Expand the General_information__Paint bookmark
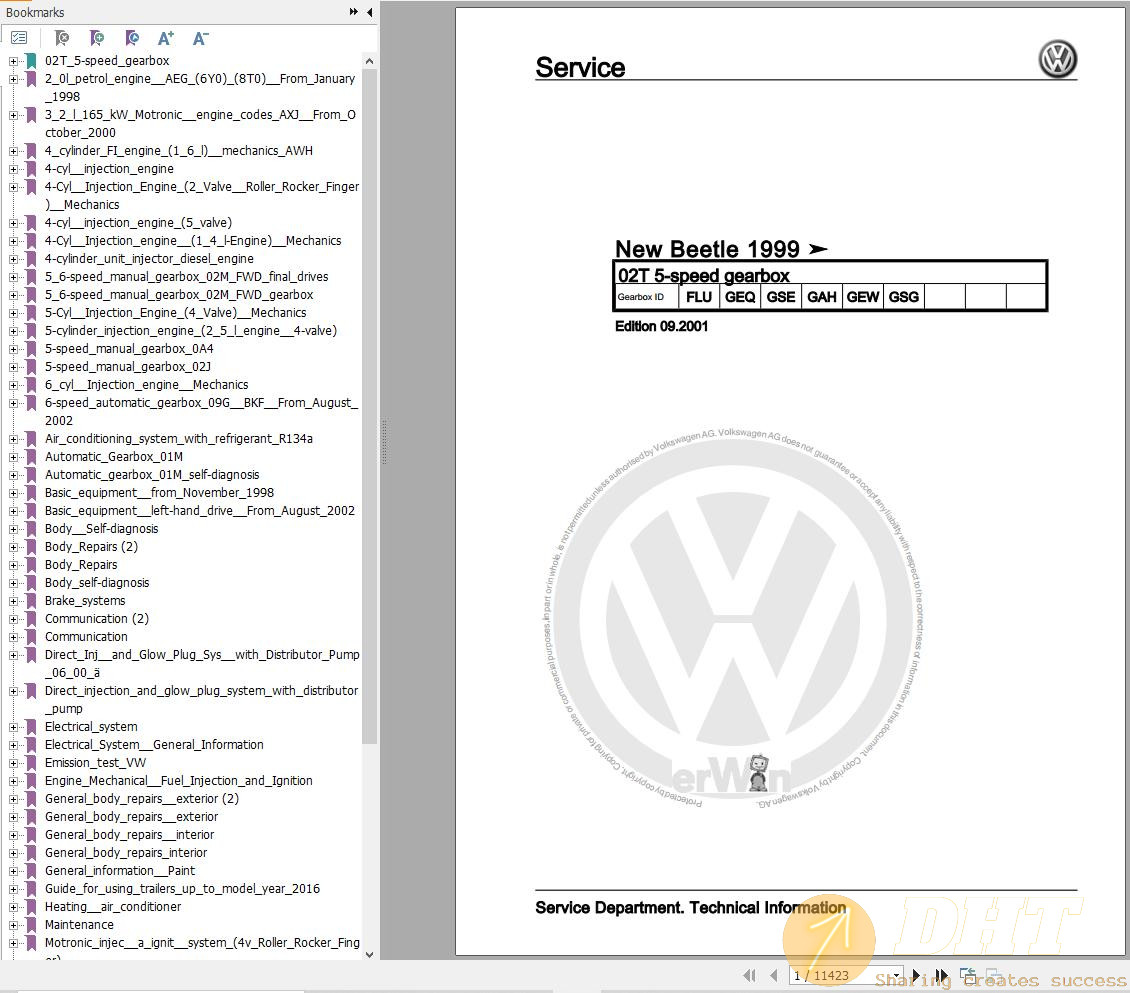1130x993 pixels. (x=13, y=872)
